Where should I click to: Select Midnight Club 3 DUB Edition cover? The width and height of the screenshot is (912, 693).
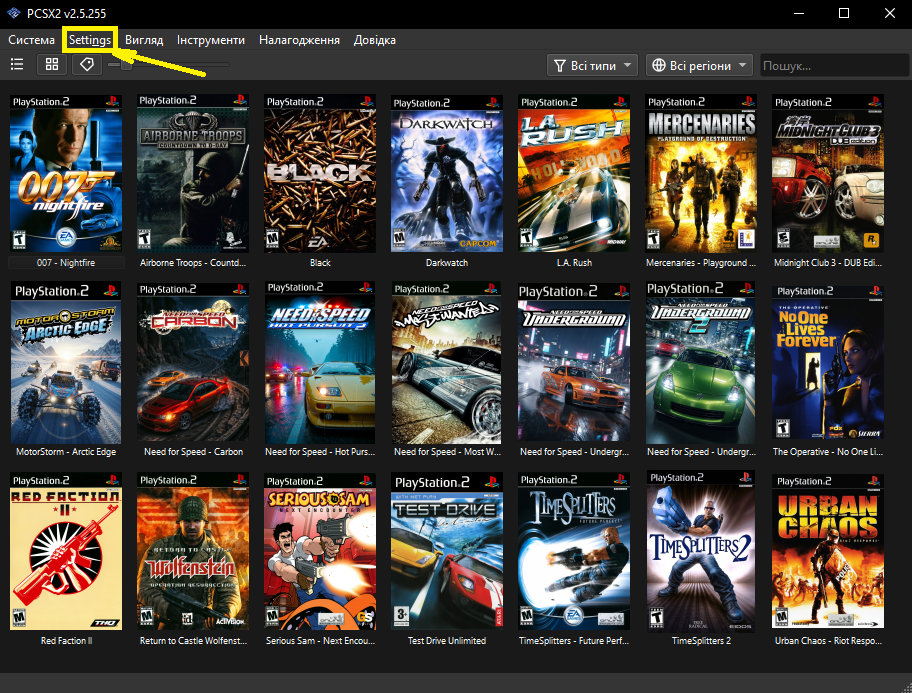[828, 173]
